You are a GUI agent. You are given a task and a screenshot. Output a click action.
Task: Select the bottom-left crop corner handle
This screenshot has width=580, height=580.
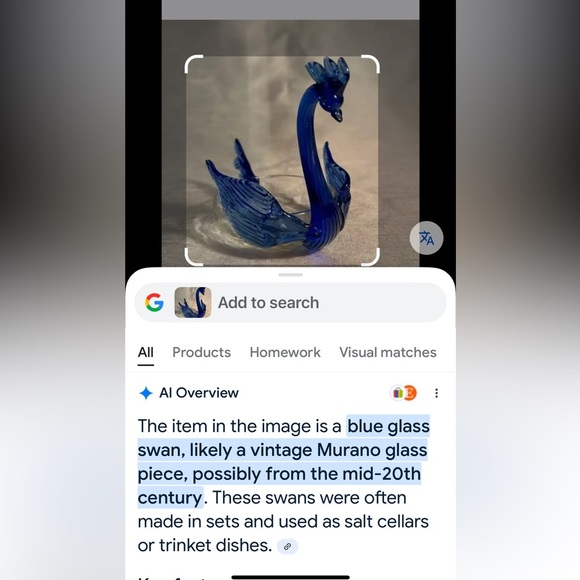click(x=193, y=257)
